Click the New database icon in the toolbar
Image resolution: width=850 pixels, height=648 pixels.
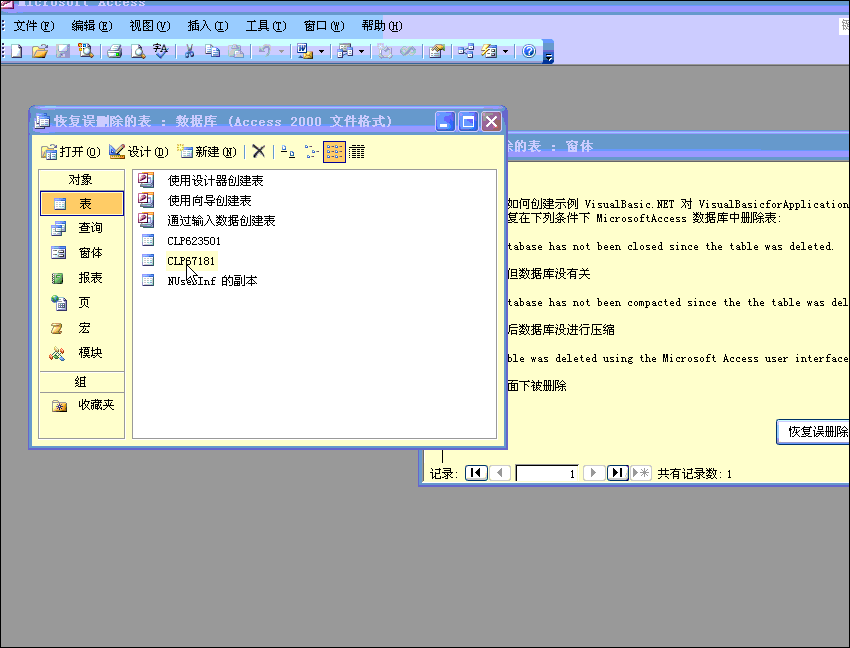[17, 52]
